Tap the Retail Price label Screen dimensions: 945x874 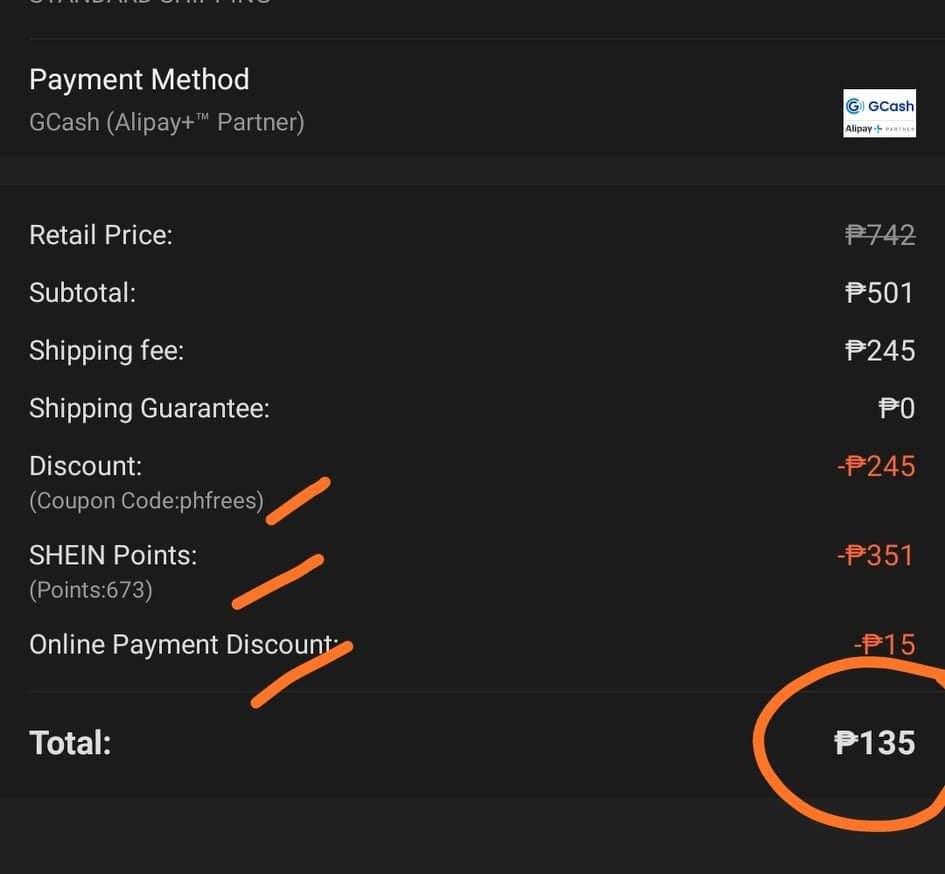coord(101,235)
